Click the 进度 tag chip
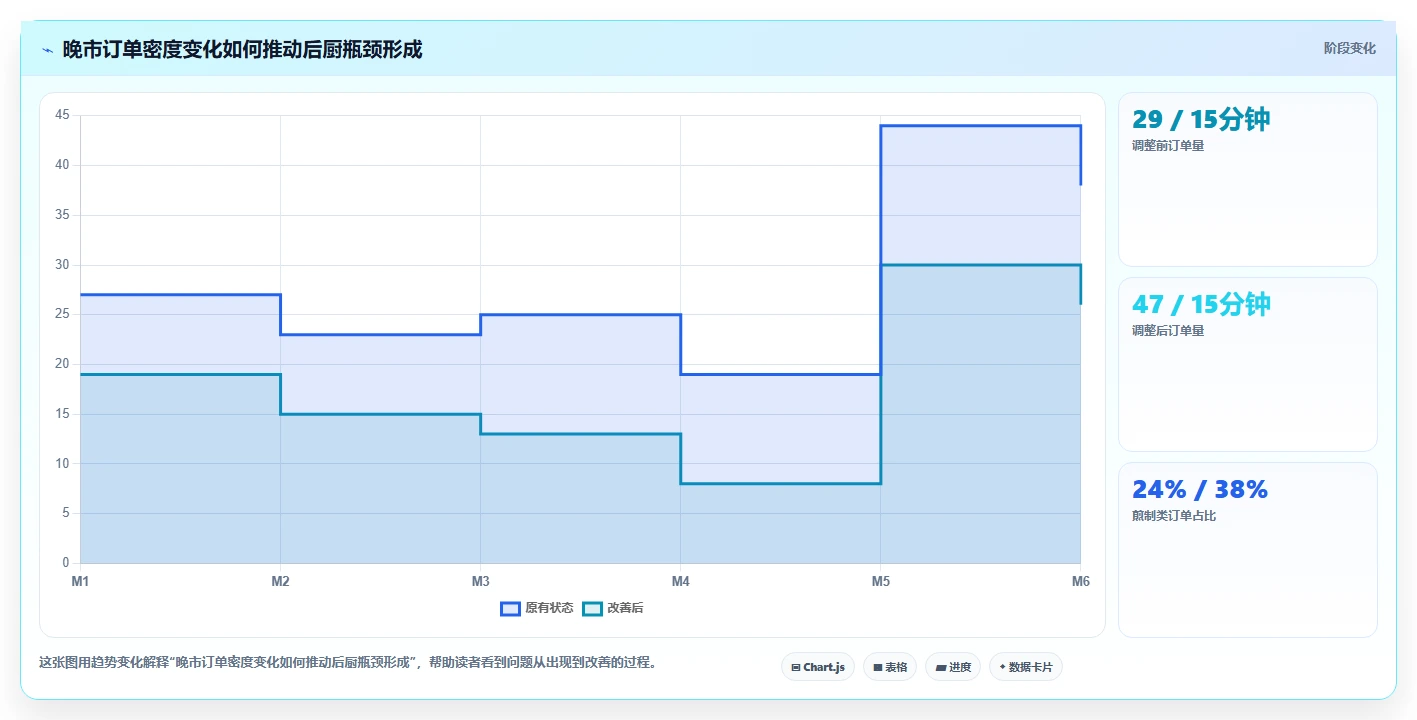The image size is (1417, 720). (x=953, y=667)
